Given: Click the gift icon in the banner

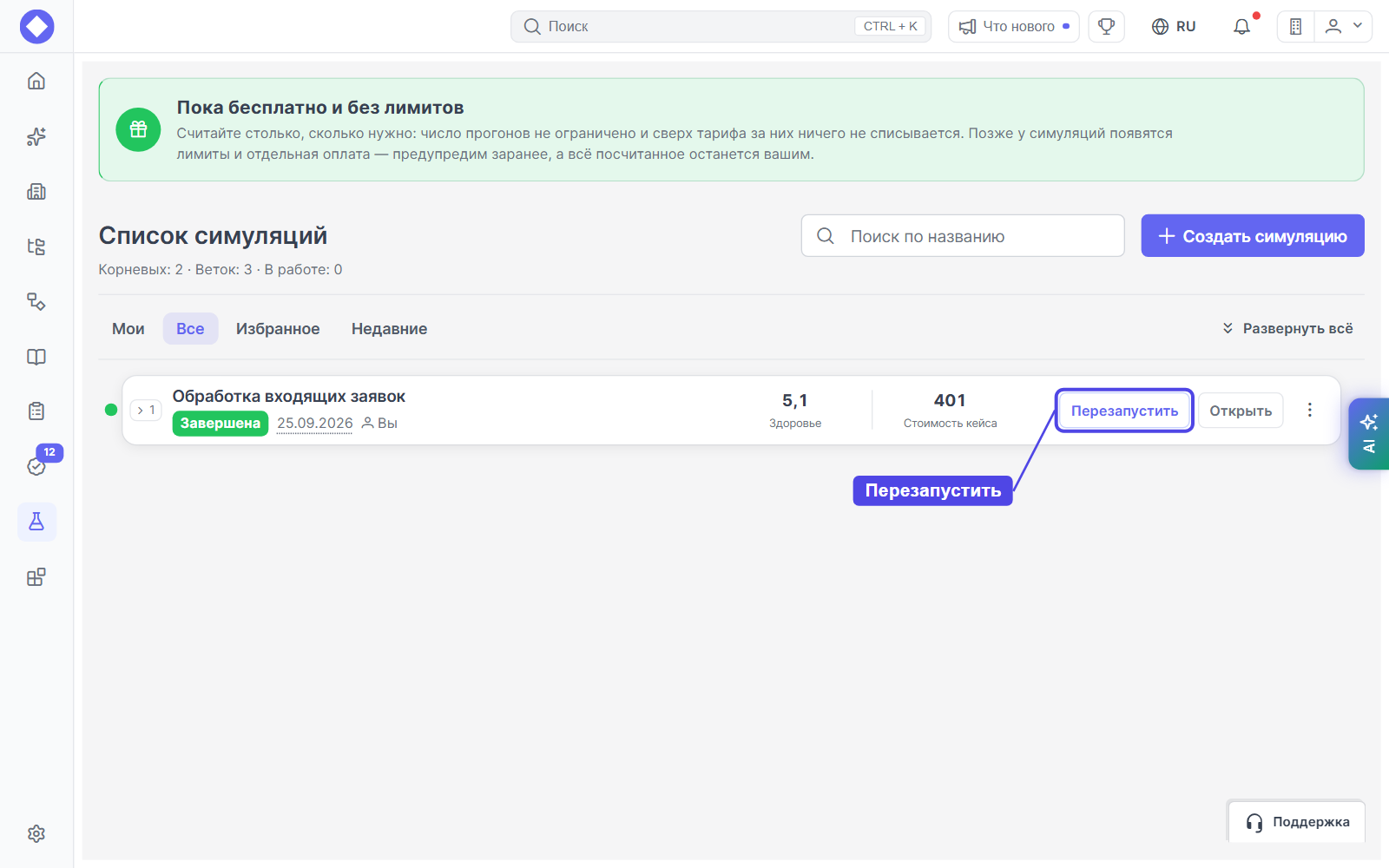Looking at the screenshot, I should click(138, 129).
